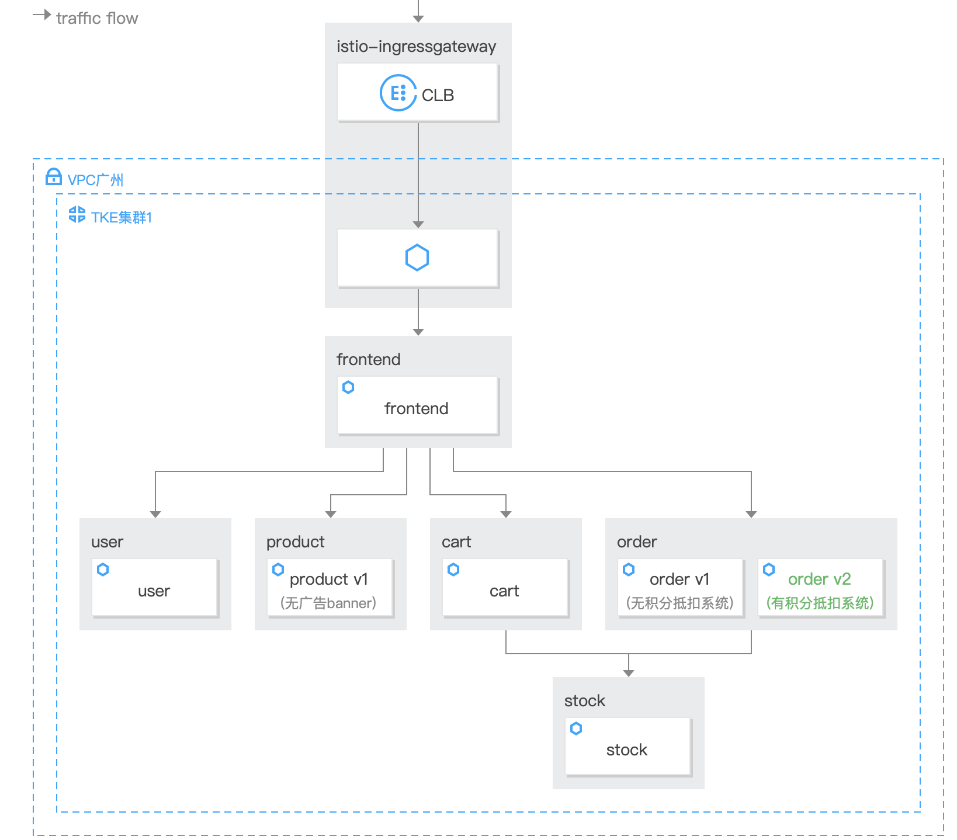957x840 pixels.
Task: Click the hexagon icon in cart box
Action: coord(453,570)
